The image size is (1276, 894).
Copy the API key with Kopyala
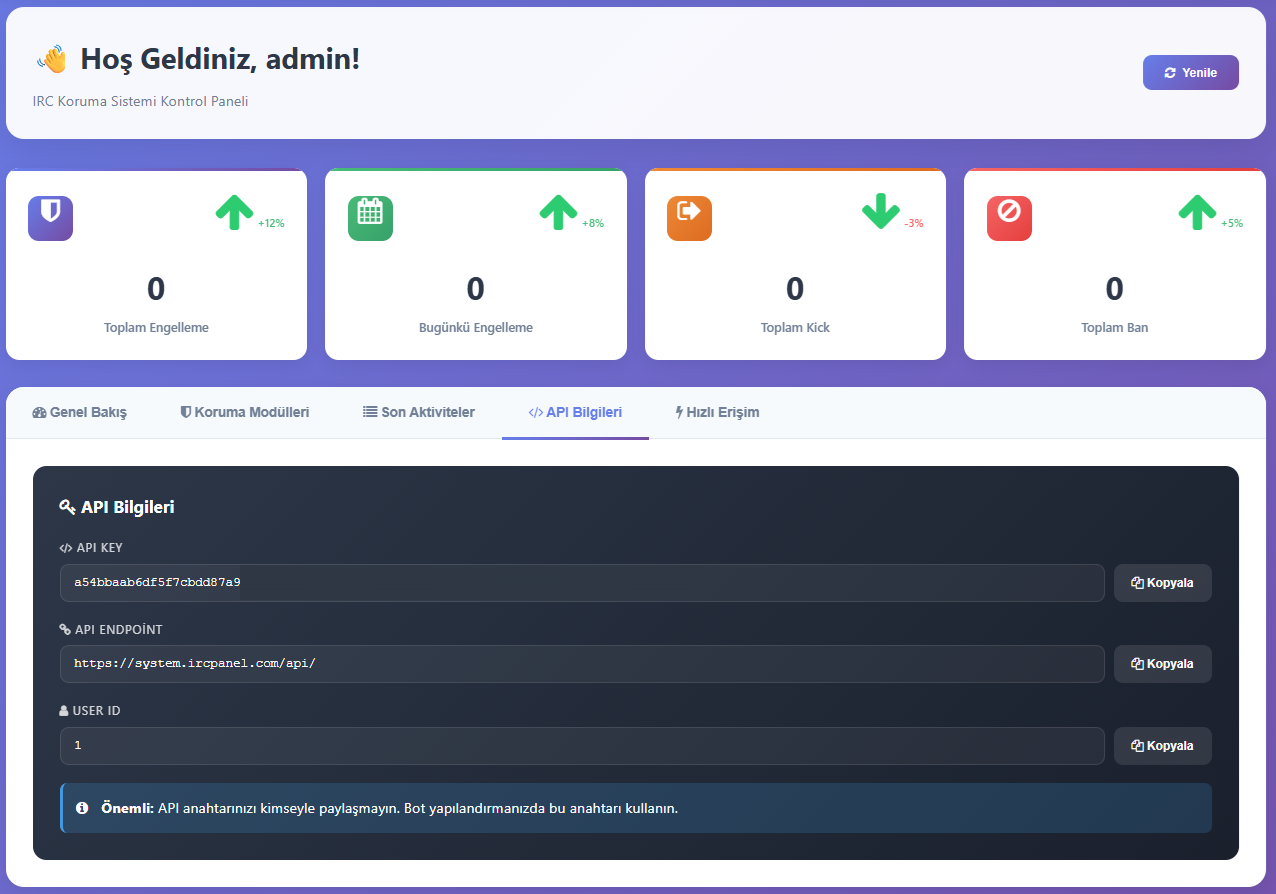tap(1162, 583)
